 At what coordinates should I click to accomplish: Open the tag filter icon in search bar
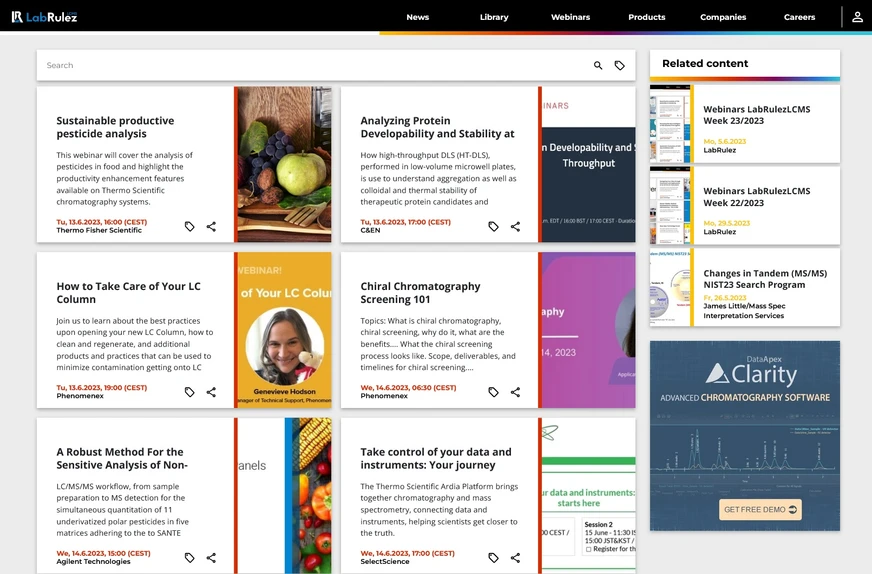620,66
